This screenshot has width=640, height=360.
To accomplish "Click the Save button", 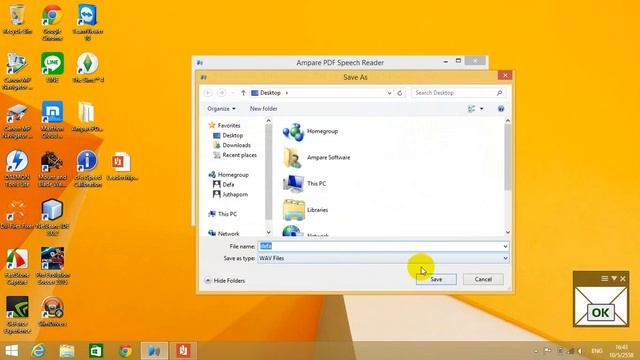I will point(436,279).
